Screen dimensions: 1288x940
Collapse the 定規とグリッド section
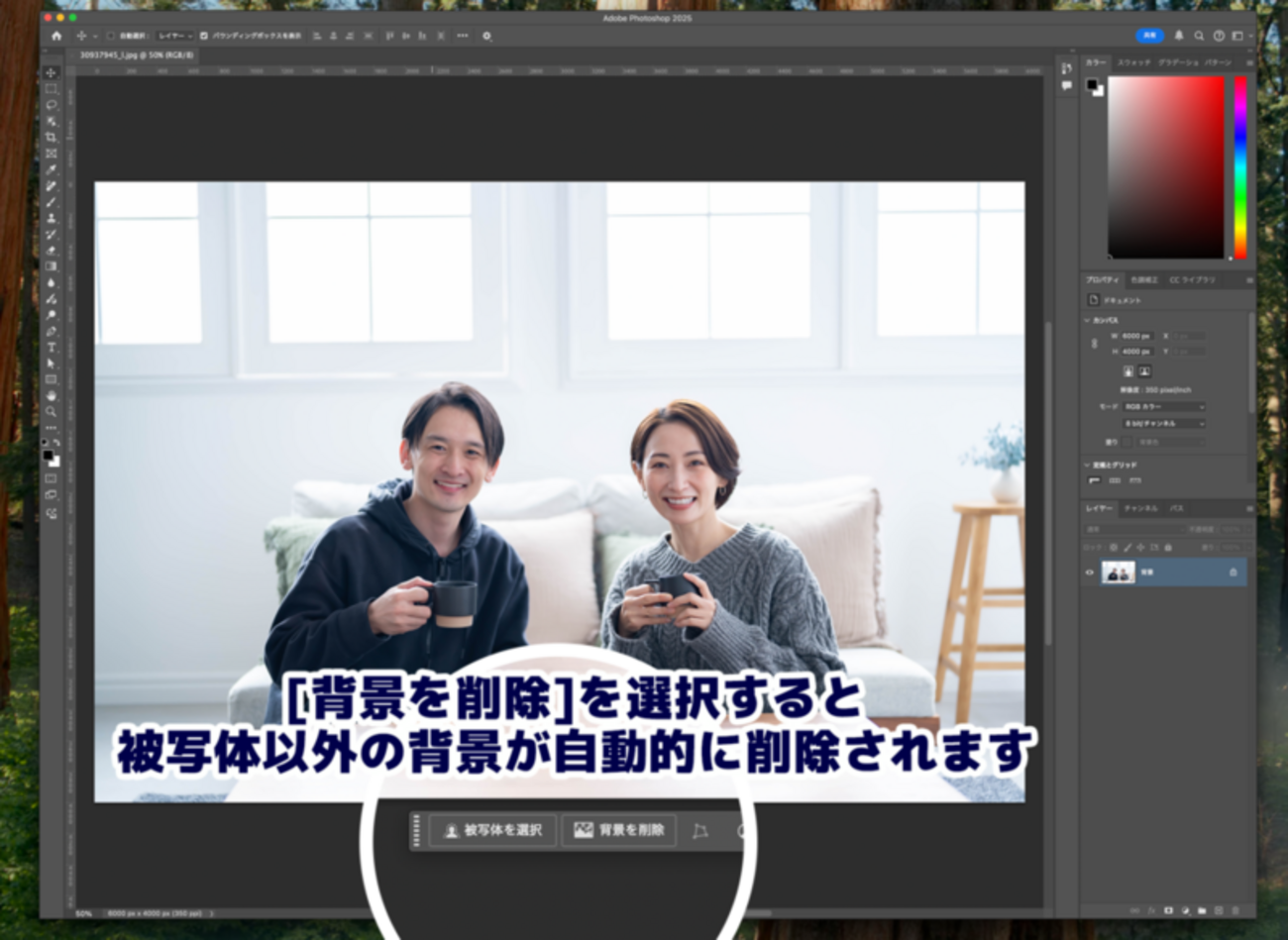point(1087,465)
